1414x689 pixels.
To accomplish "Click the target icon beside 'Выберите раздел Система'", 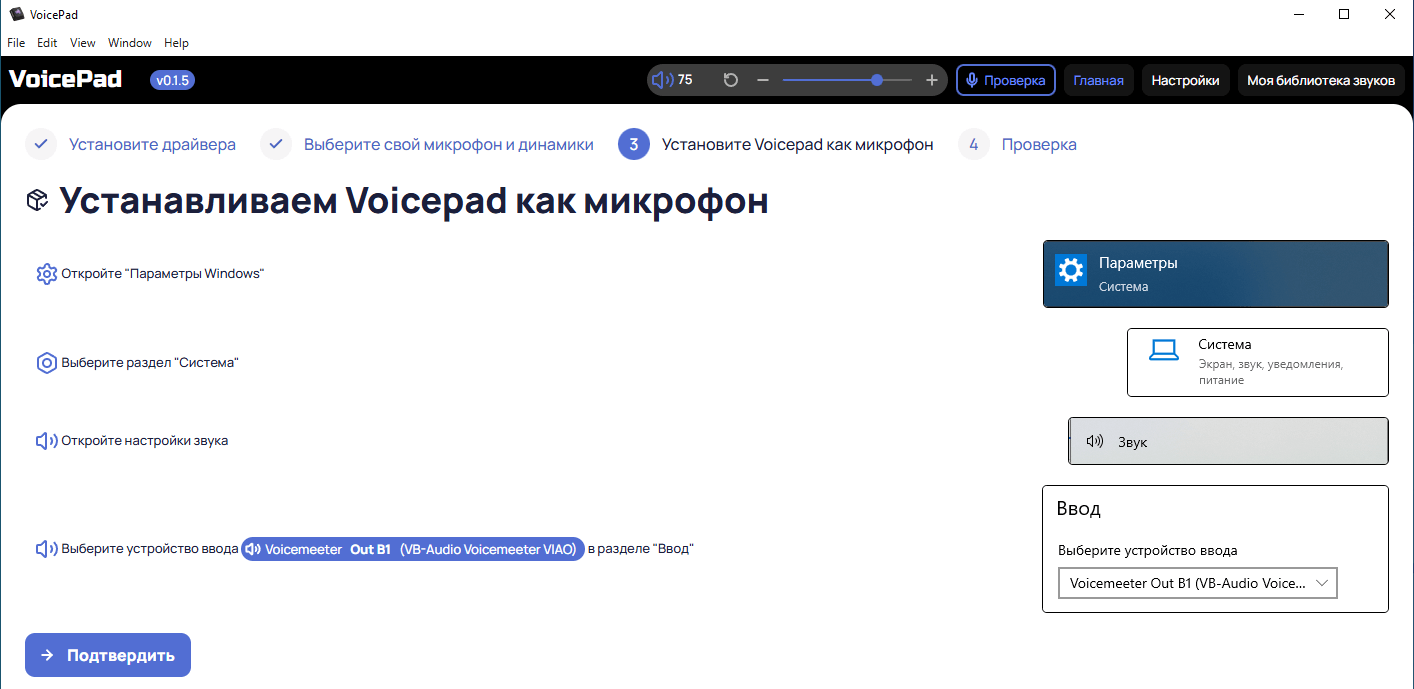I will [x=46, y=362].
